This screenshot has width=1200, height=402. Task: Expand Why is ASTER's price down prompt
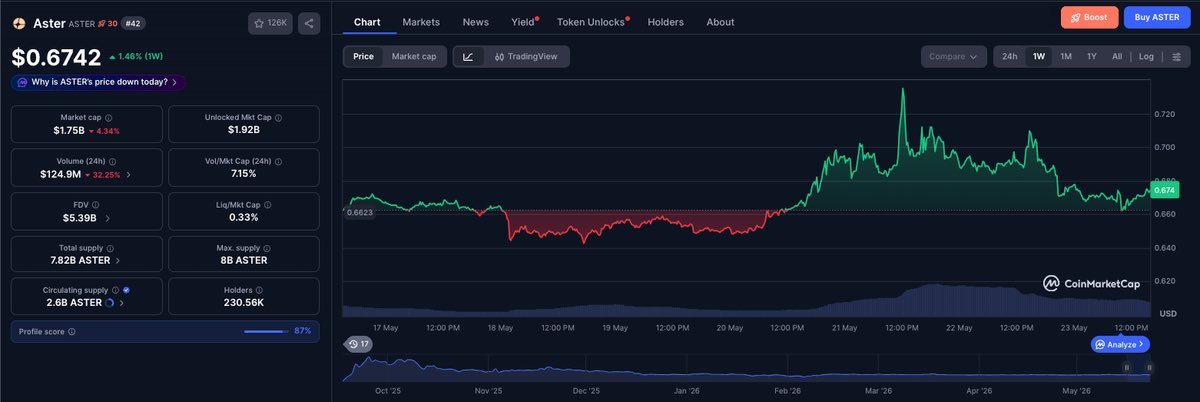98,82
